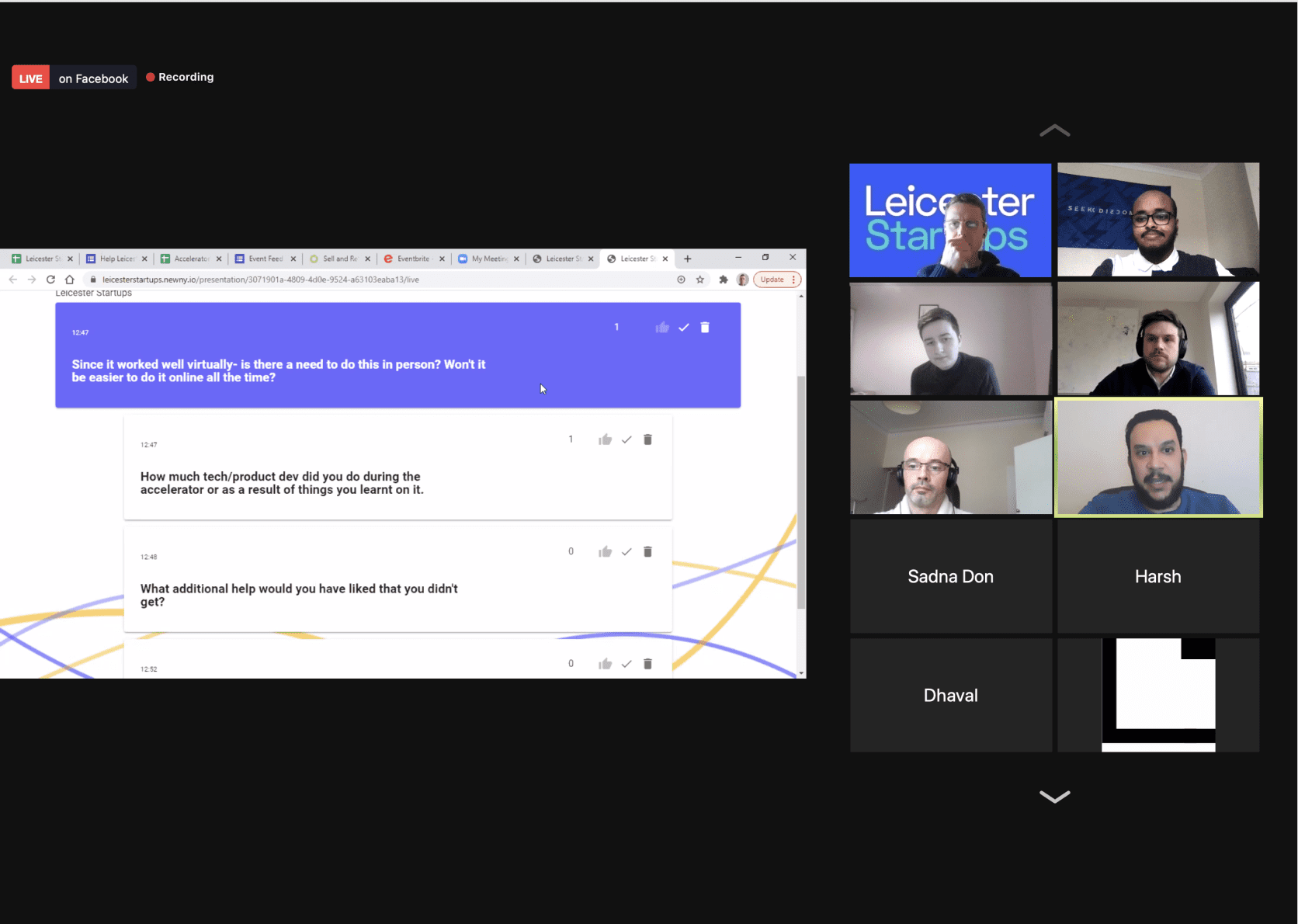This screenshot has width=1298, height=924.
Task: Select the Leicester Startups logo video tile
Action: (950, 220)
